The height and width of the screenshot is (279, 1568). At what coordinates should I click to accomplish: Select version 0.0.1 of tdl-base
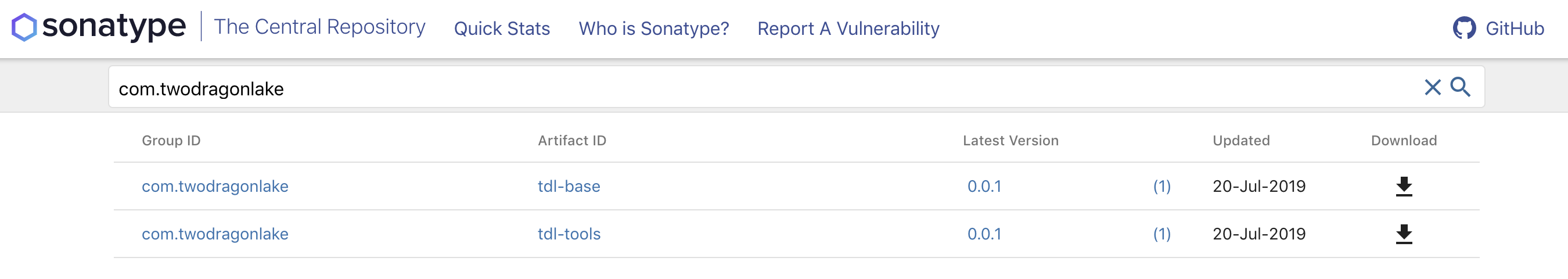pyautogui.click(x=984, y=187)
